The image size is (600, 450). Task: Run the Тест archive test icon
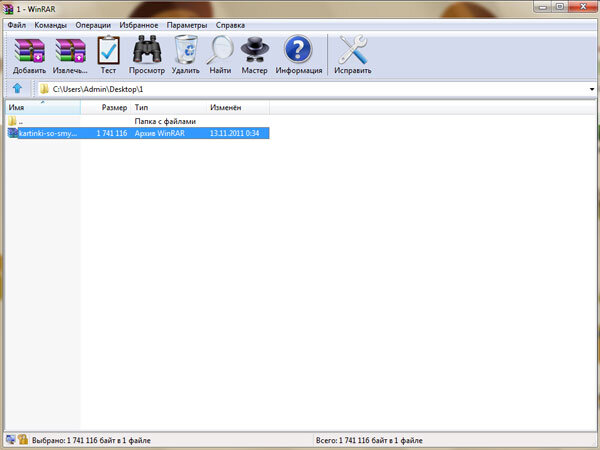tap(108, 50)
